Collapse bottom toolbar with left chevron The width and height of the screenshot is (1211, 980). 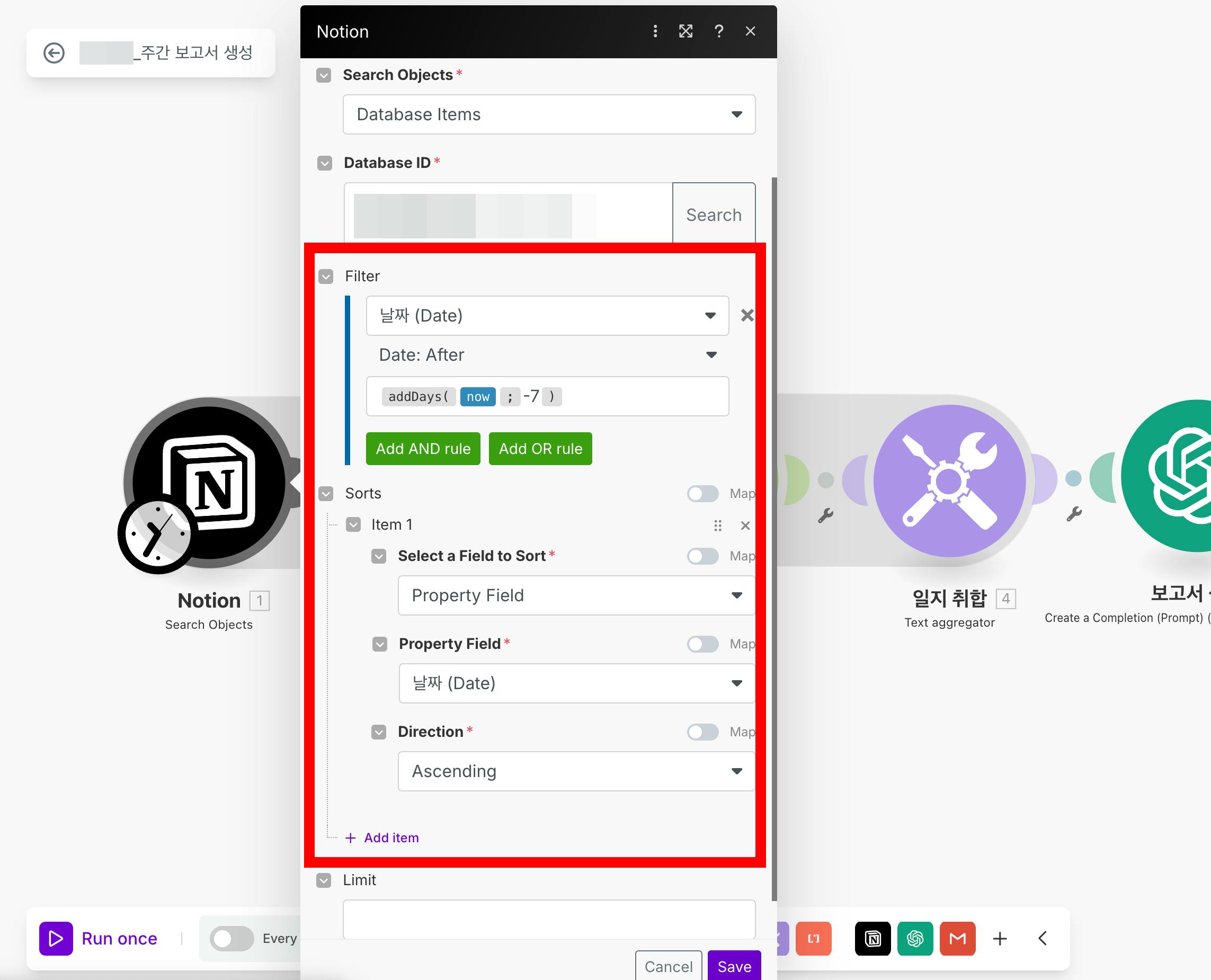coord(1042,938)
